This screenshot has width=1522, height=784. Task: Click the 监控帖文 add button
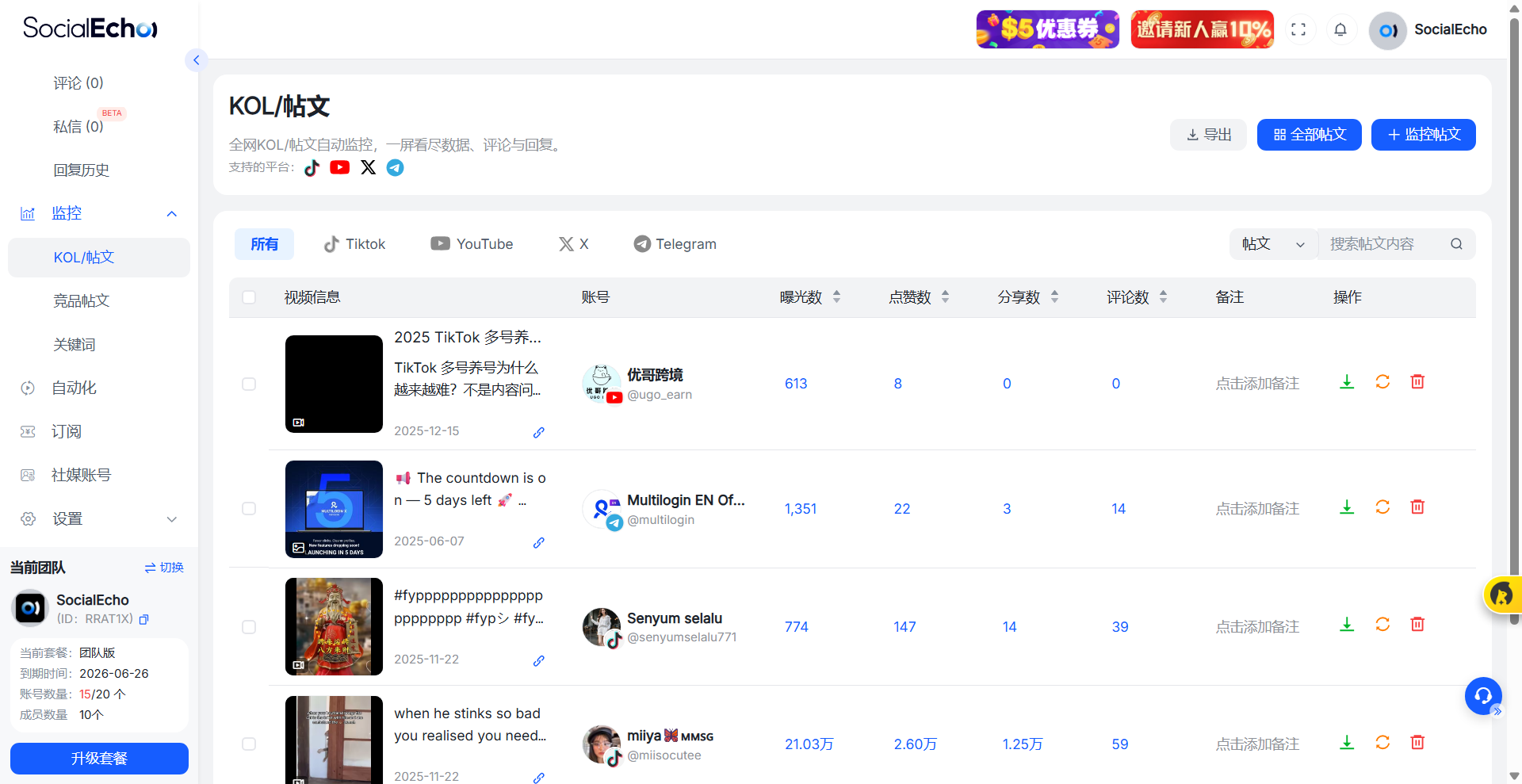click(x=1424, y=135)
